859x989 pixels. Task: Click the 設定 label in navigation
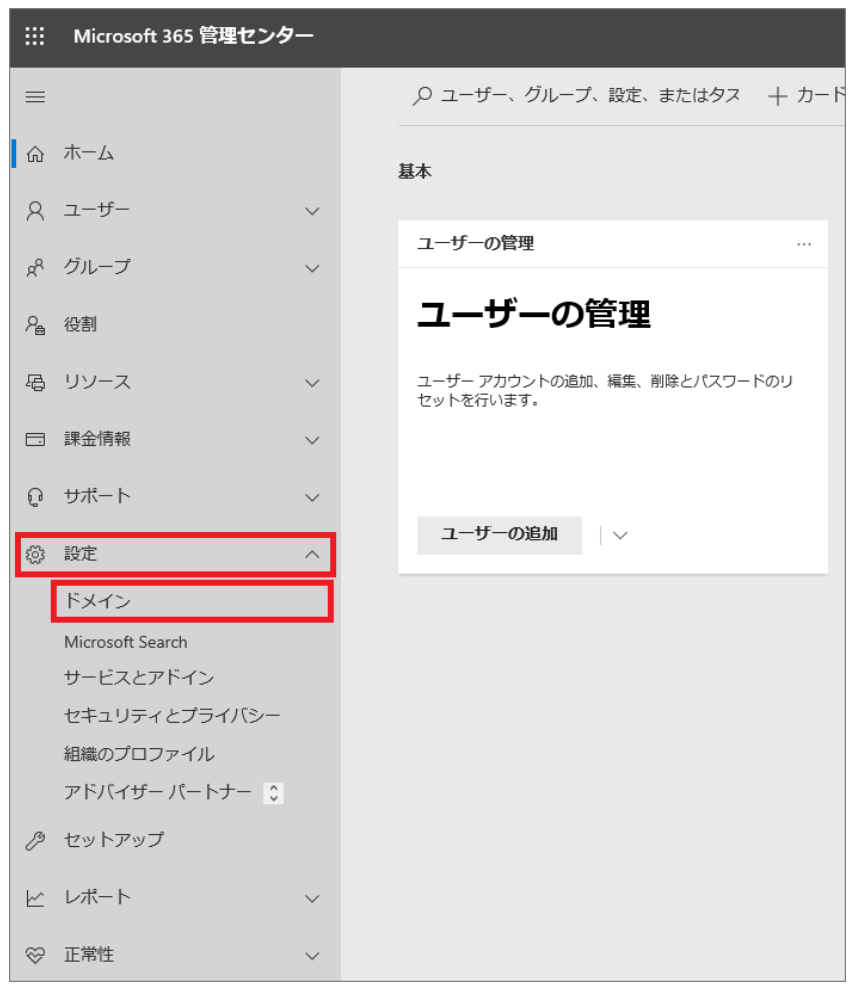(80, 554)
